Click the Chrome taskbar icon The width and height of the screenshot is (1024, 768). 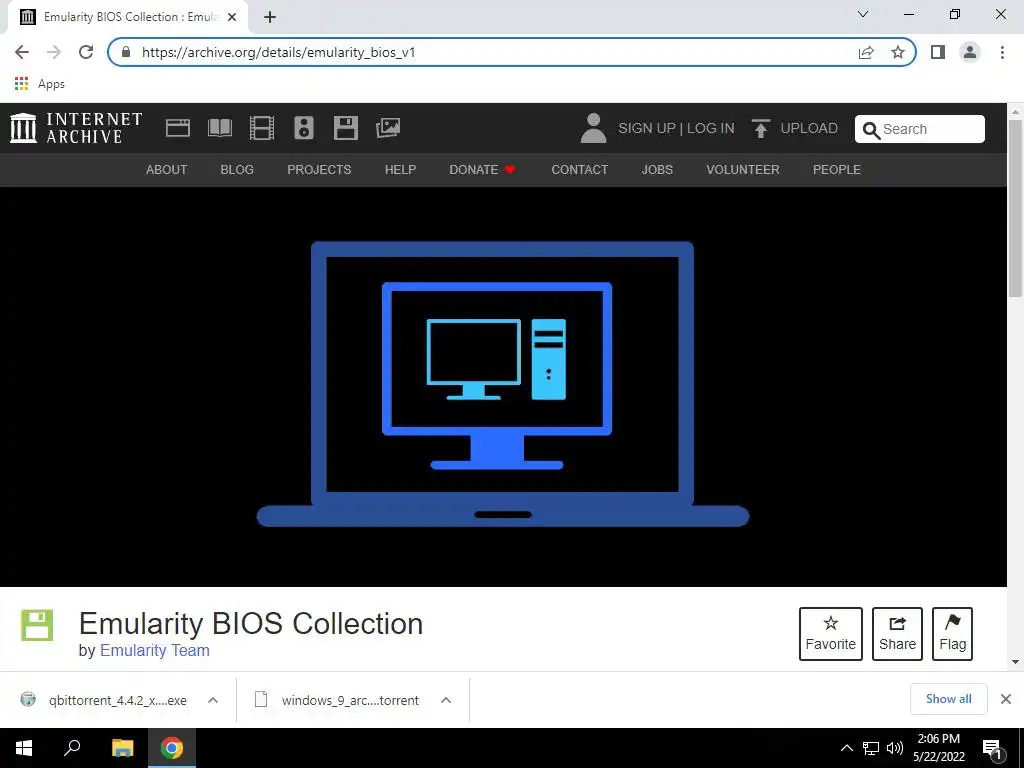tap(172, 748)
